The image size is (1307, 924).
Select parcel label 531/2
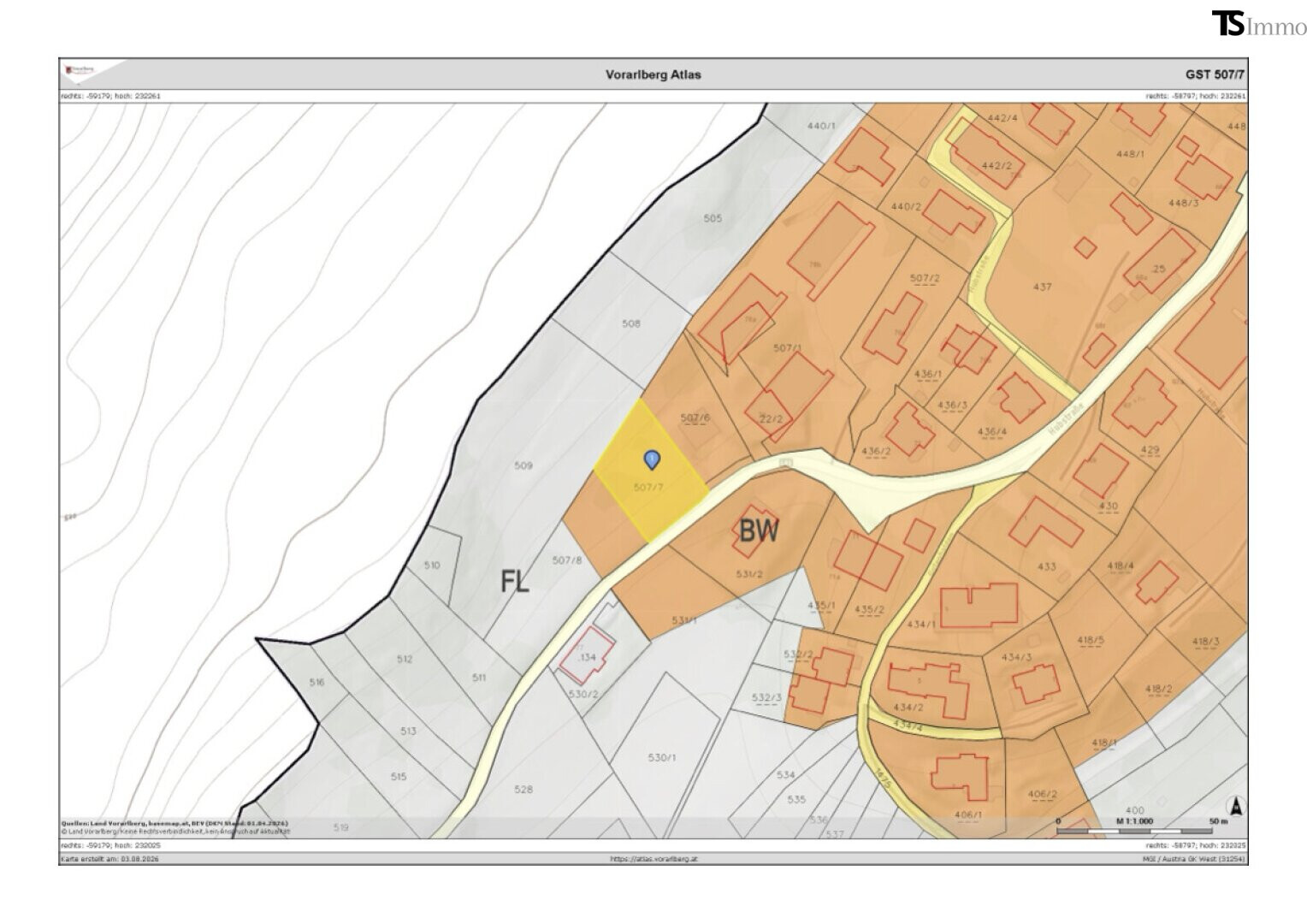point(748,573)
